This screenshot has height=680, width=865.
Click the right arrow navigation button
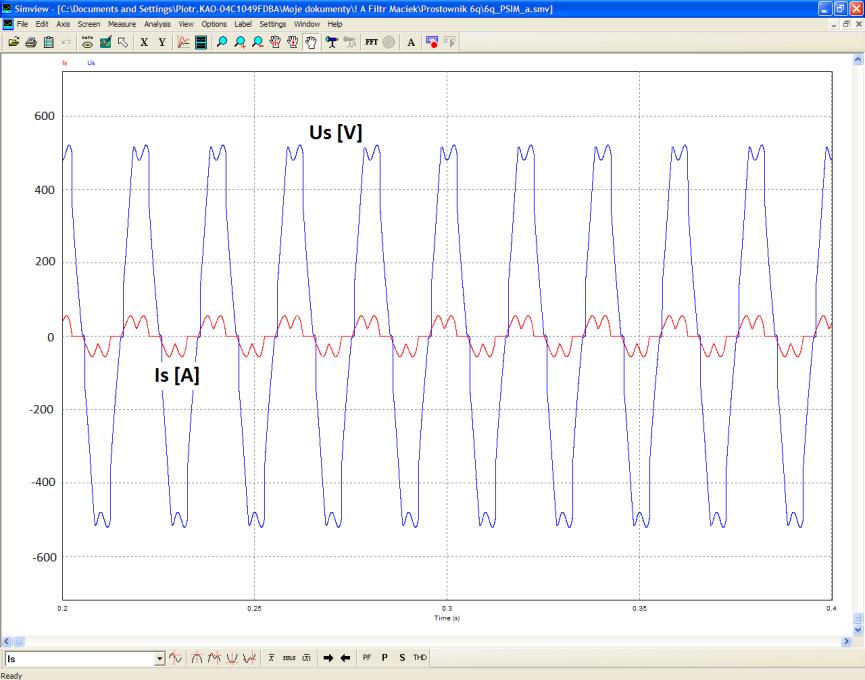328,657
